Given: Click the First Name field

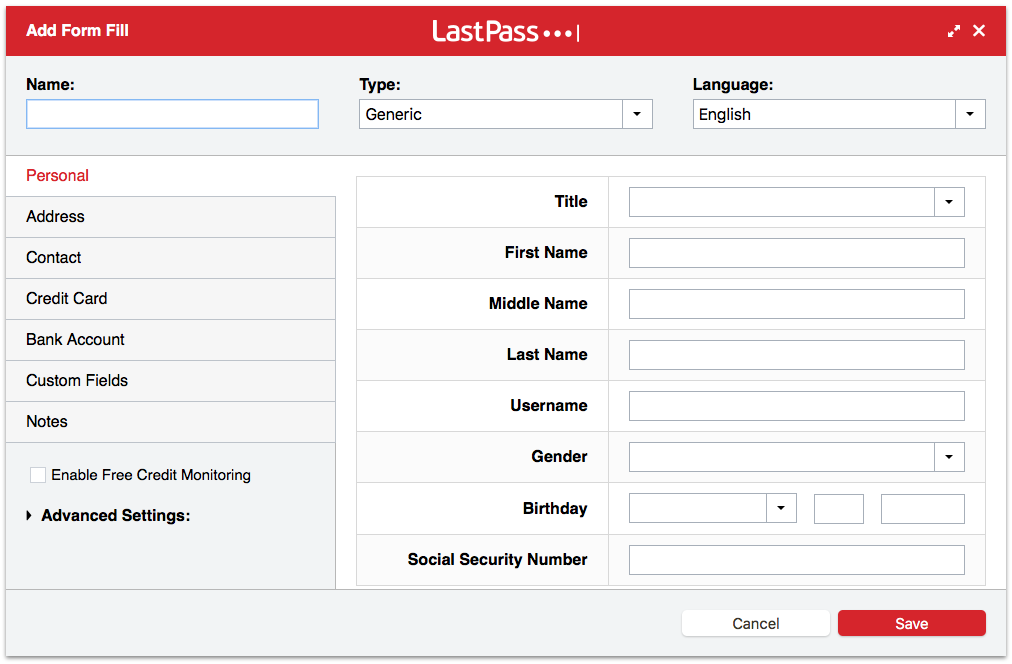Looking at the screenshot, I should [x=796, y=253].
